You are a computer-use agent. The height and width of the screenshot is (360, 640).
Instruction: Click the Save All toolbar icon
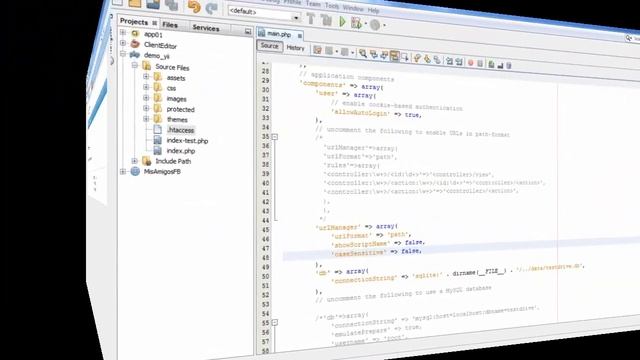[171, 5]
